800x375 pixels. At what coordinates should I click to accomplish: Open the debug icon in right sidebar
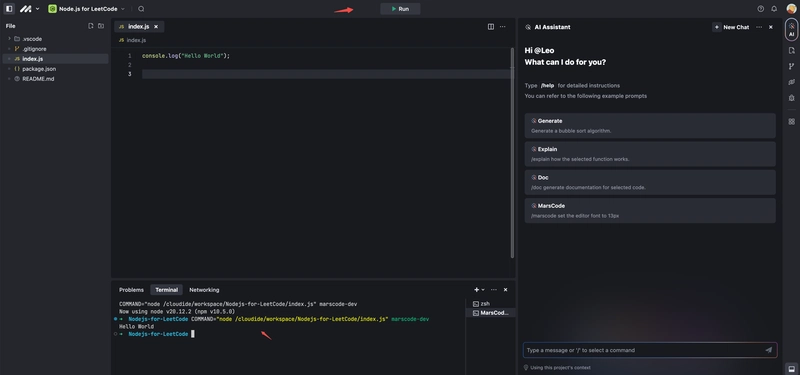pos(791,97)
